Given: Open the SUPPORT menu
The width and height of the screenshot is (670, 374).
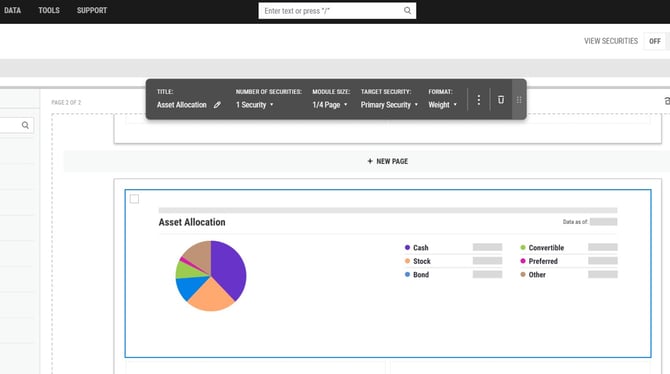Looking at the screenshot, I should click(x=92, y=10).
